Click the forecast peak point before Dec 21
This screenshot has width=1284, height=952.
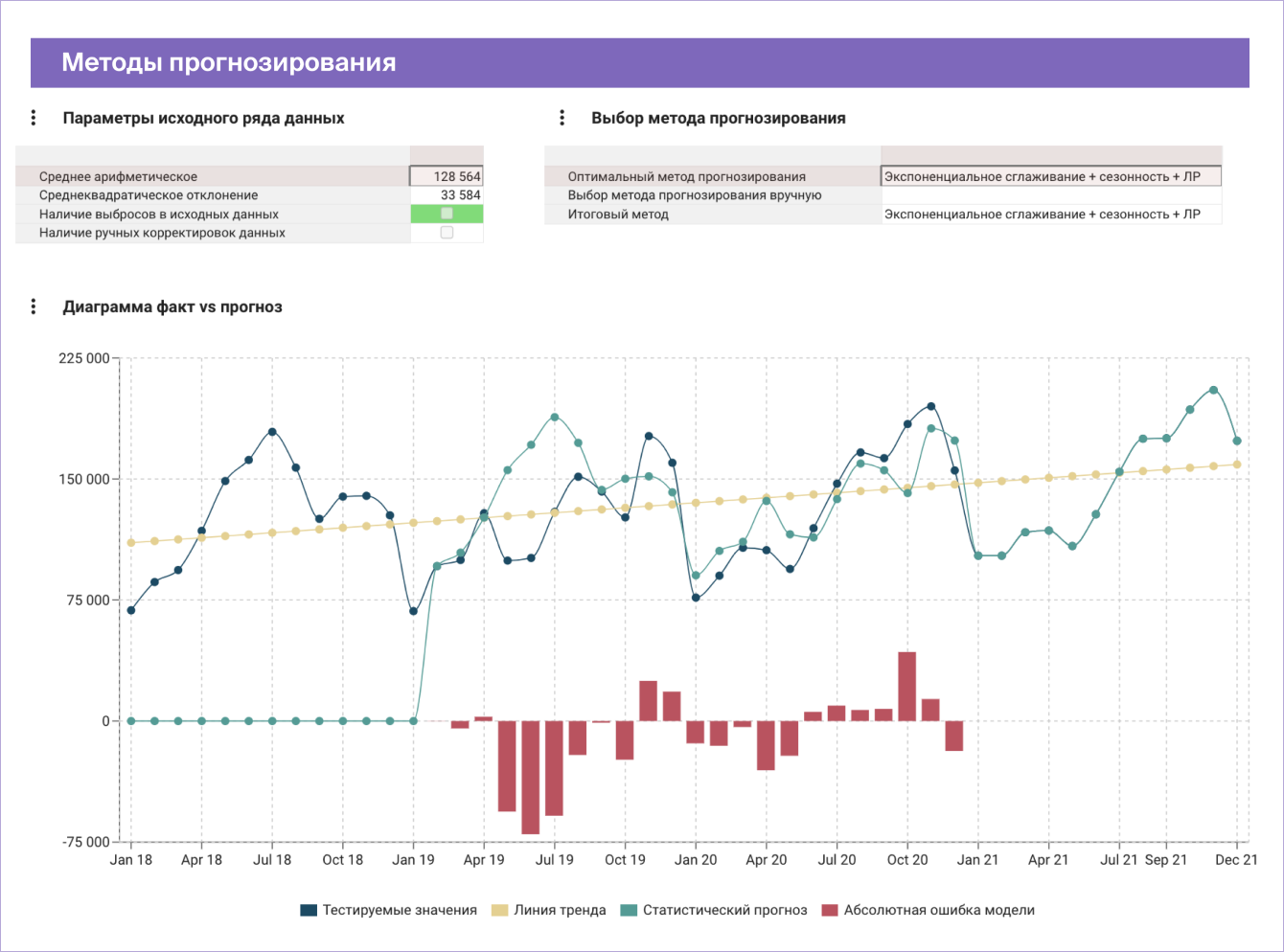pos(1213,390)
